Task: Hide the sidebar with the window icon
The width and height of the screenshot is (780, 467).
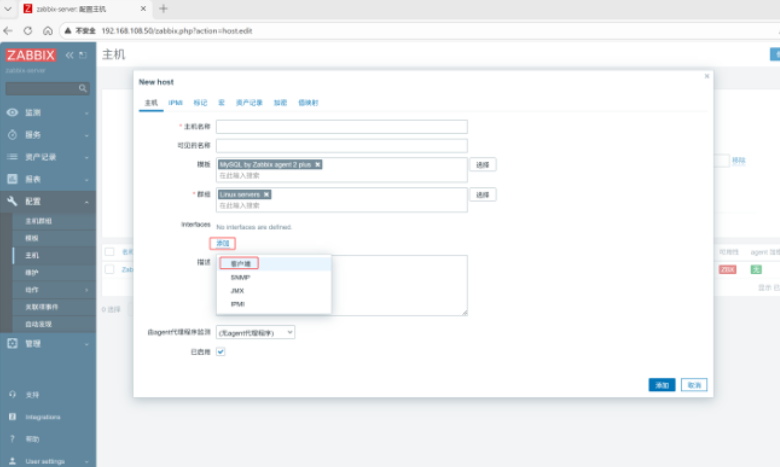Action: click(x=83, y=55)
